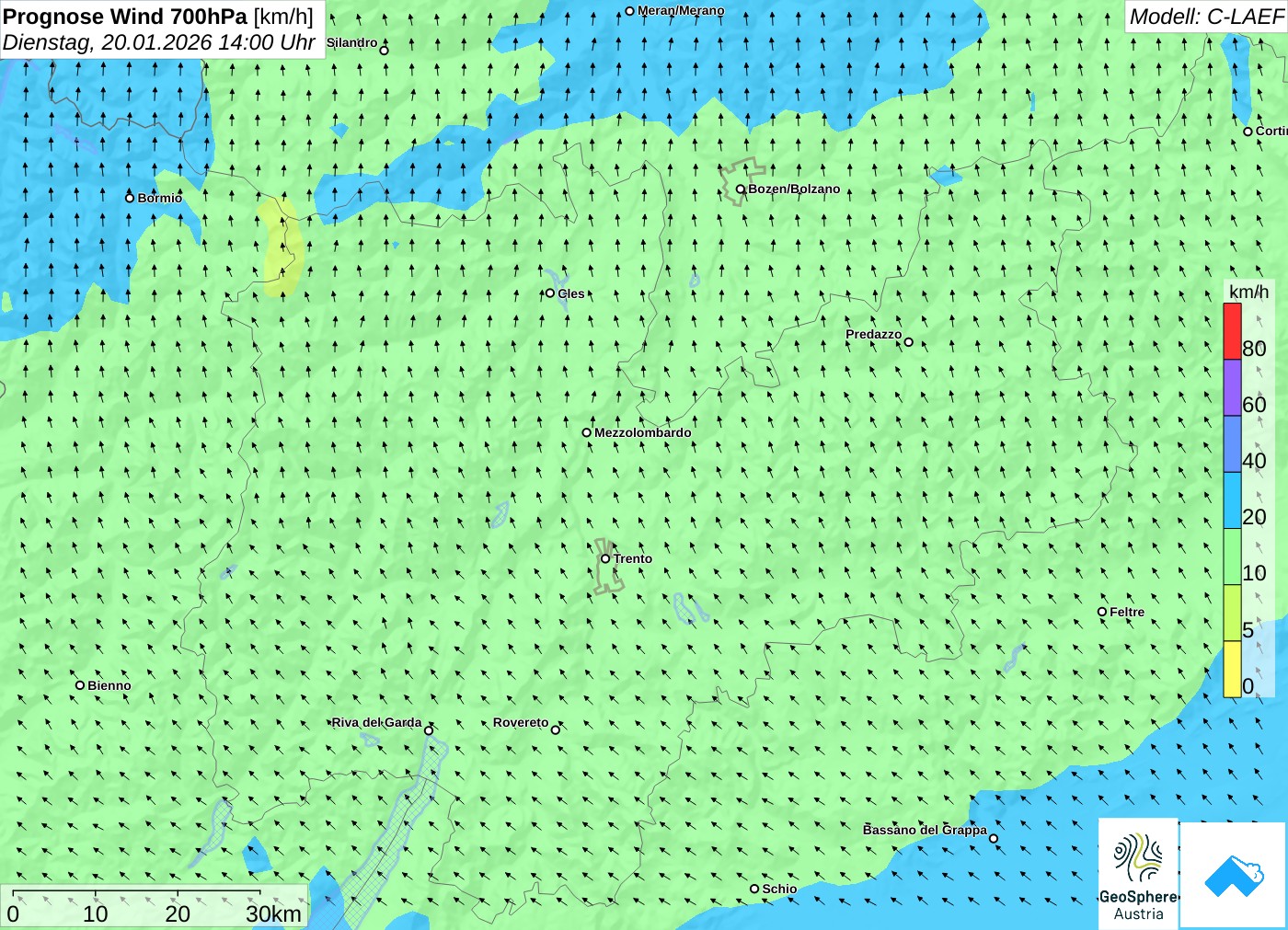This screenshot has width=1288, height=930.
Task: Click the Bienno city marker
Action: pos(80,685)
